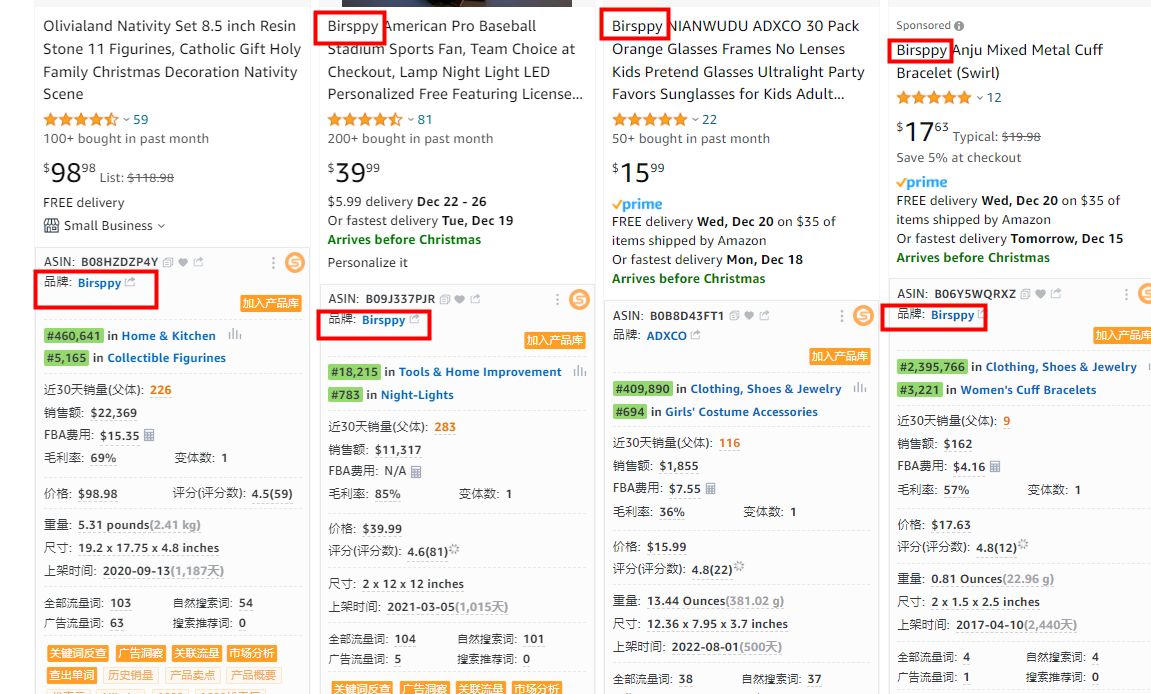Screen dimensions: 1151x694
Task: Favorite the B06Y5WQRXZ product with the heart icon
Action: (1040, 294)
